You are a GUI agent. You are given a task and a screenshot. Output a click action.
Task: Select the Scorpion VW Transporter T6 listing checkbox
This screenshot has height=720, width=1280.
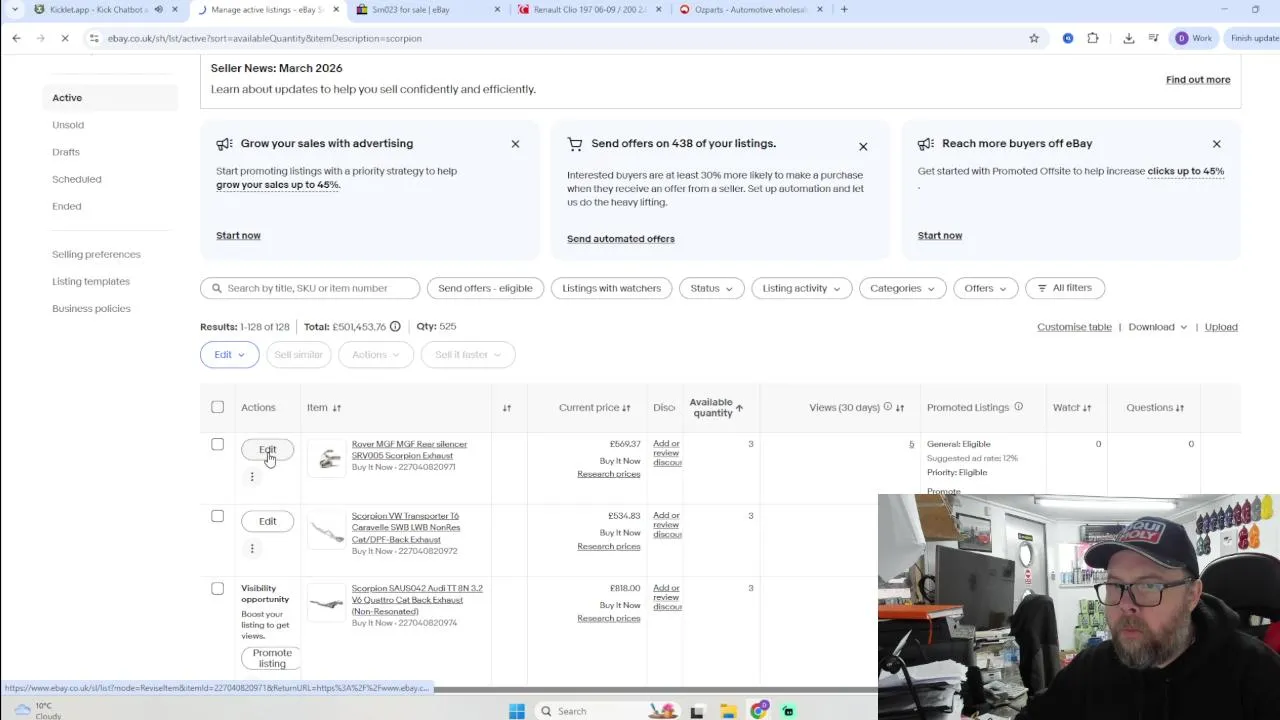pos(217,516)
